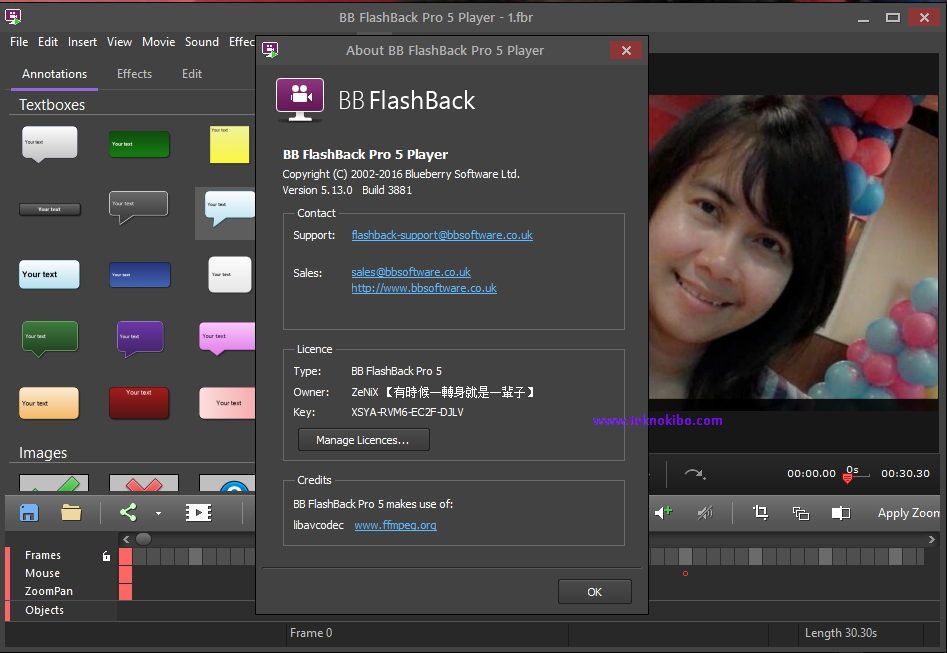Viewport: 947px width, 653px height.
Task: Switch to the Effects tab
Action: tap(134, 74)
